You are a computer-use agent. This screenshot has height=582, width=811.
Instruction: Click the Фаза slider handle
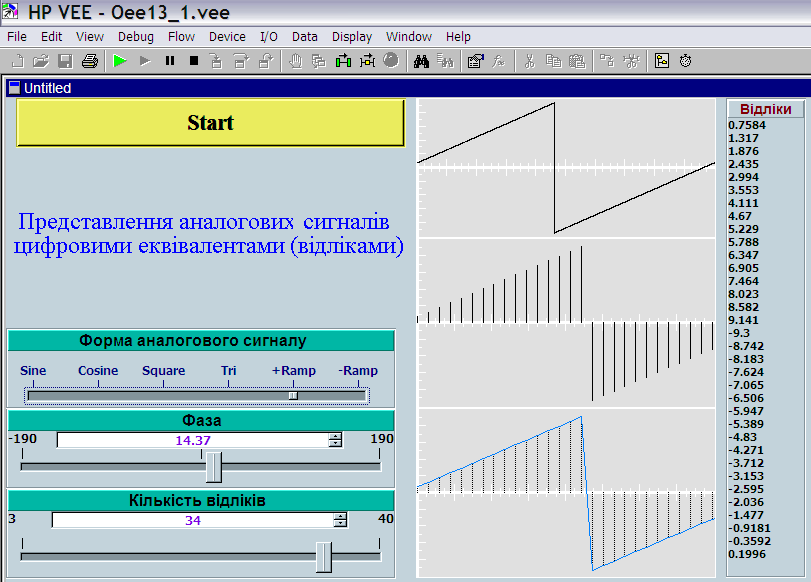click(214, 467)
